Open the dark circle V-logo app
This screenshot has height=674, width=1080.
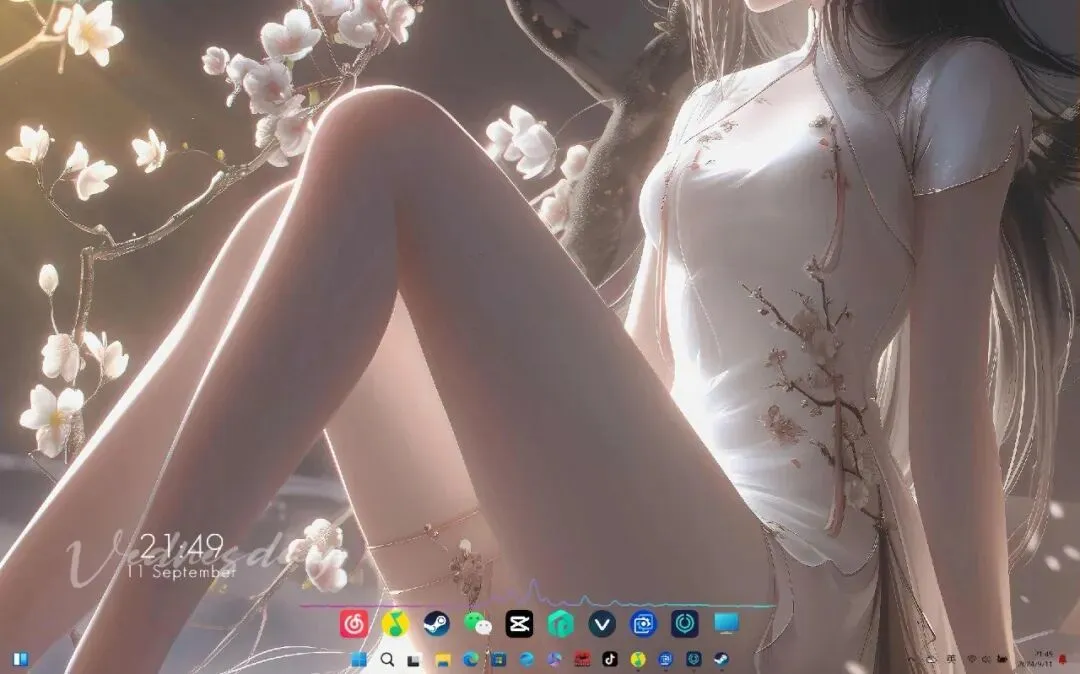pos(602,624)
